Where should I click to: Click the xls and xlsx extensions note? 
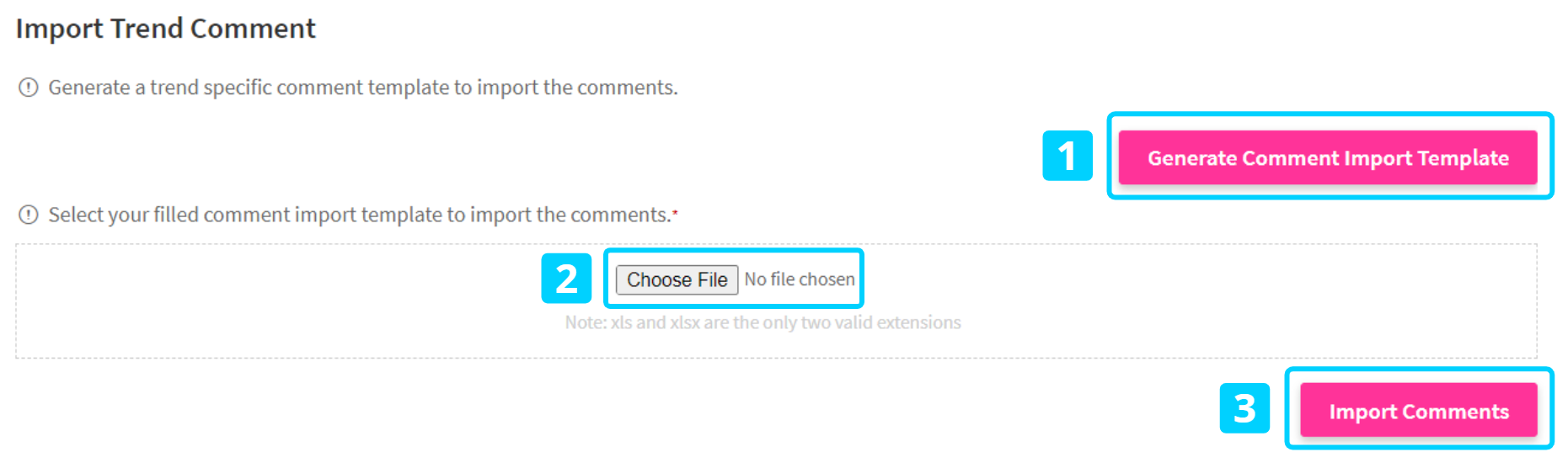coord(763,322)
